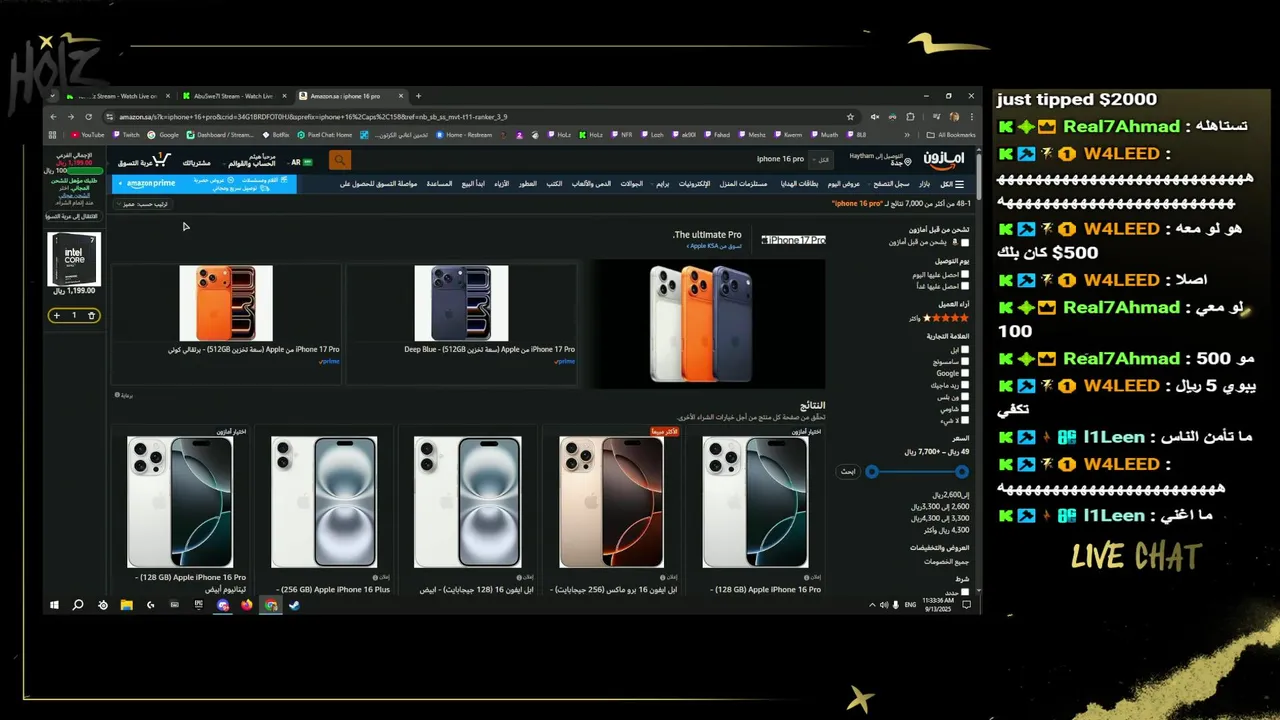Check the OnePlus brand filter
This screenshot has width=1280, height=720.
[965, 397]
